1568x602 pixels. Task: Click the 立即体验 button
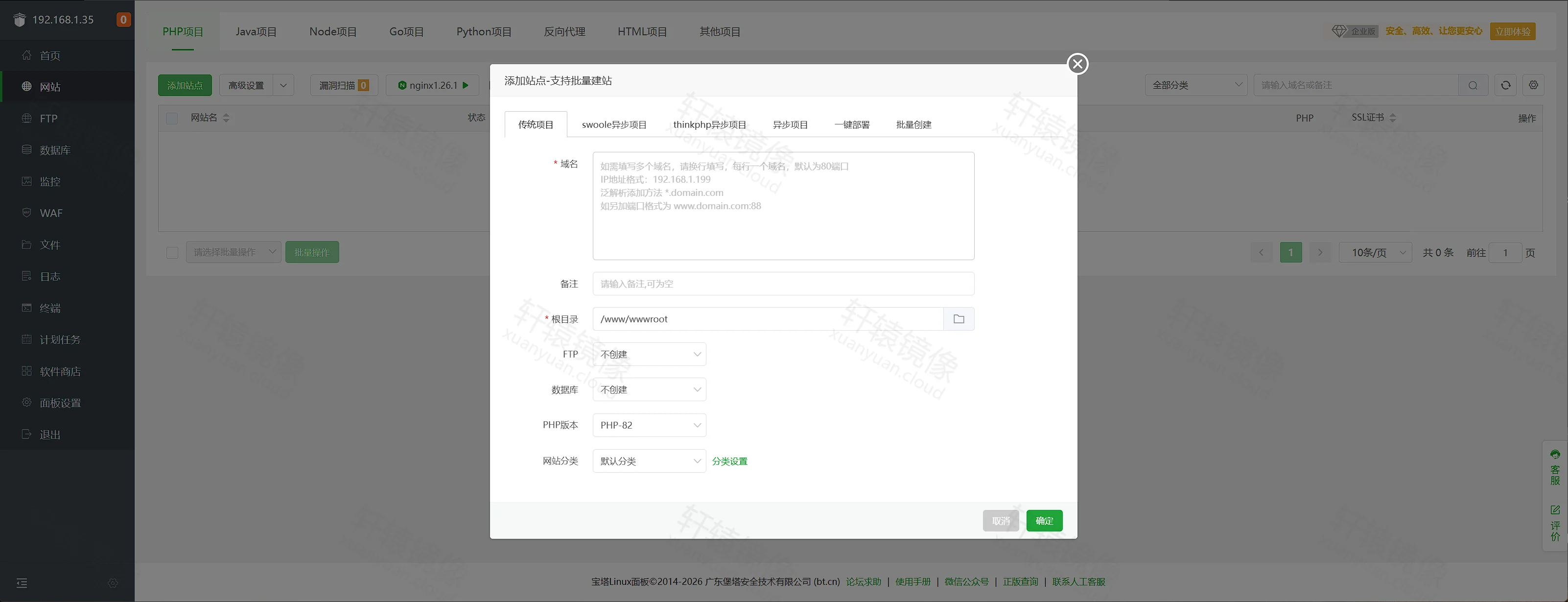[1513, 32]
